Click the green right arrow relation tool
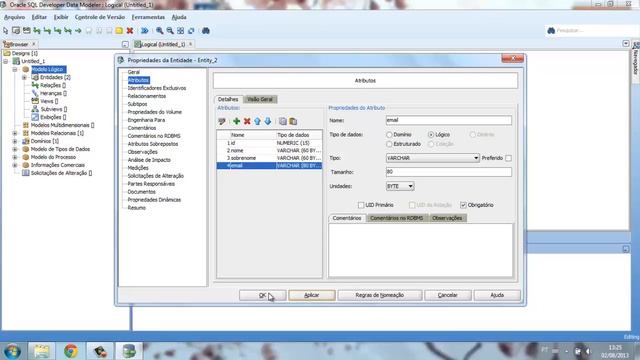Image resolution: width=640 pixels, height=360 pixels. click(78, 31)
